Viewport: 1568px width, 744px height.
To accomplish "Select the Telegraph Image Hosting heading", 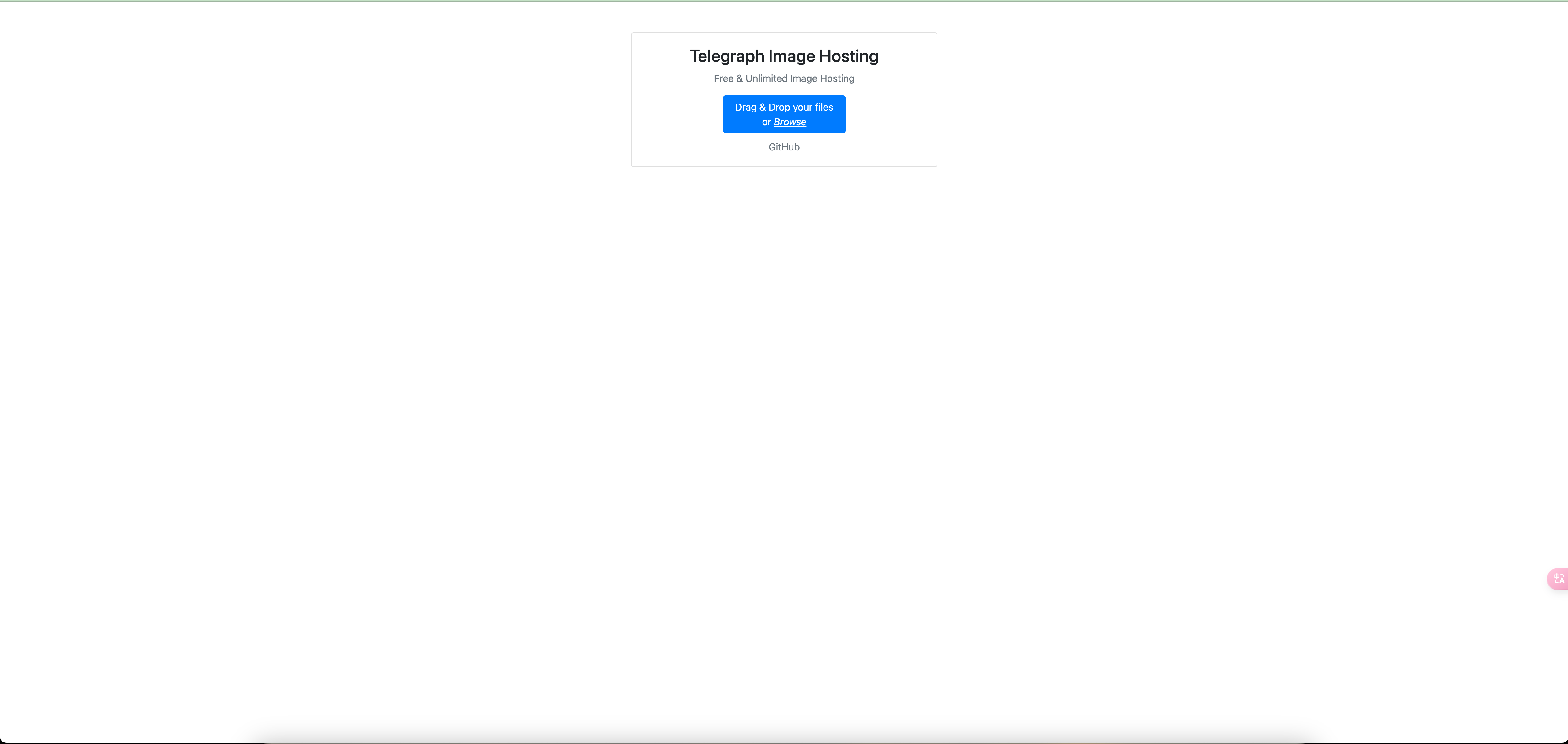I will pyautogui.click(x=784, y=56).
